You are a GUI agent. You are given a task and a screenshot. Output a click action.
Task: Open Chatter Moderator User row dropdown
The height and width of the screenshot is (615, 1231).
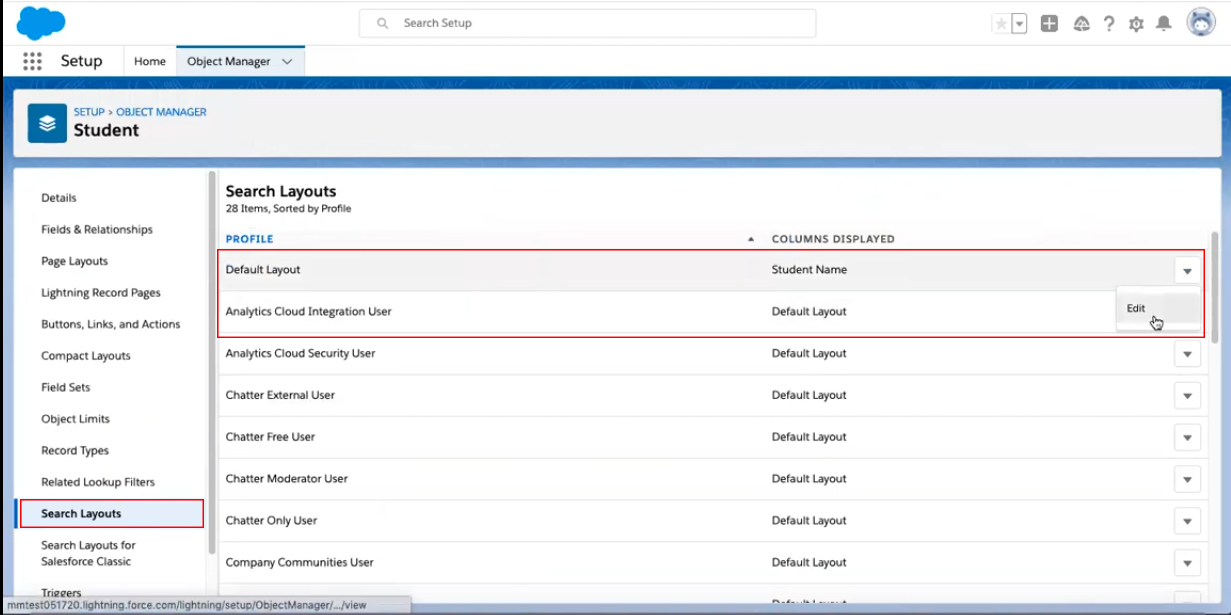click(1187, 480)
